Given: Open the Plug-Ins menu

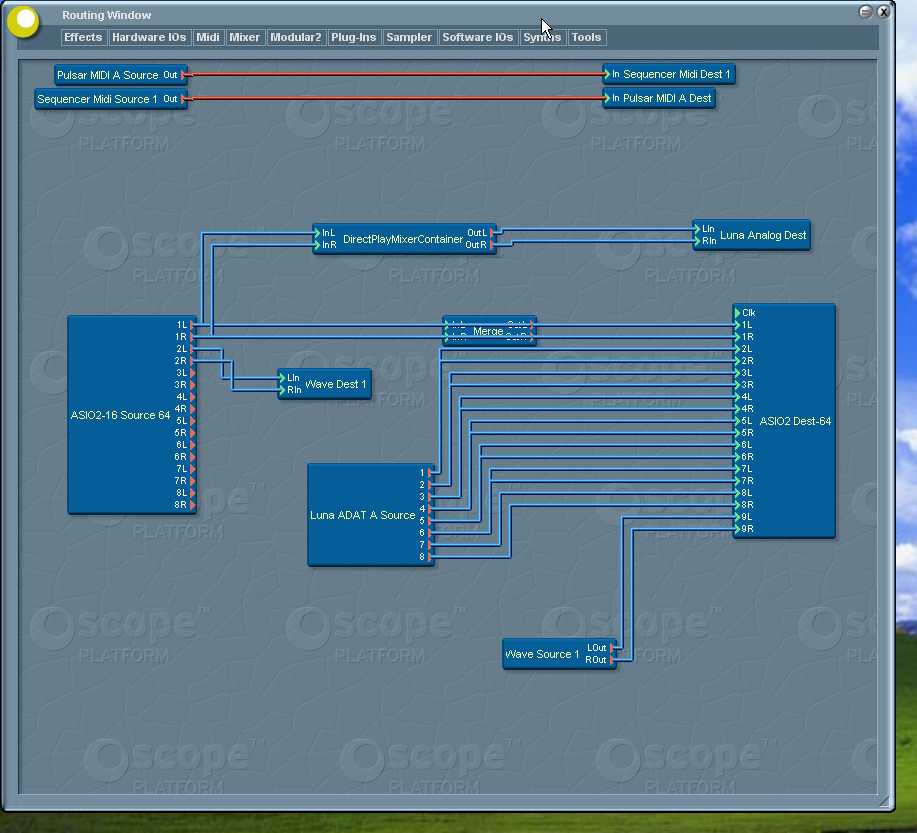Looking at the screenshot, I should click(353, 37).
